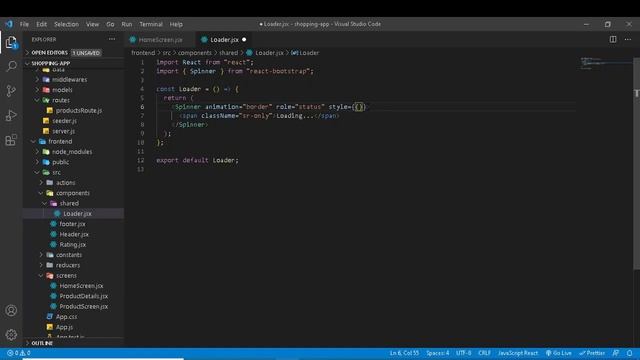Open the Source Control view
This screenshot has height=360, width=640.
coord(11,91)
